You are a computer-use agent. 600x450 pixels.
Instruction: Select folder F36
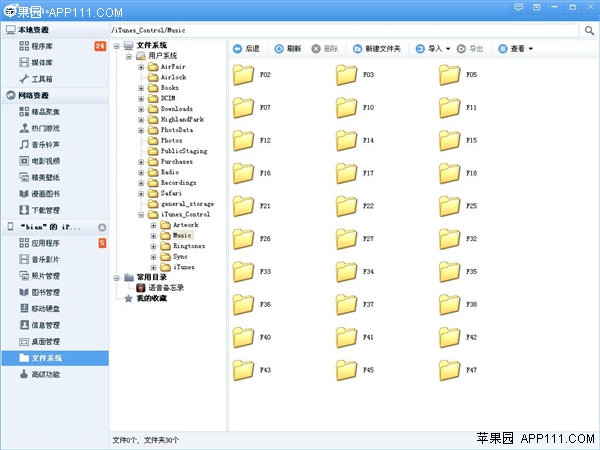click(x=252, y=305)
